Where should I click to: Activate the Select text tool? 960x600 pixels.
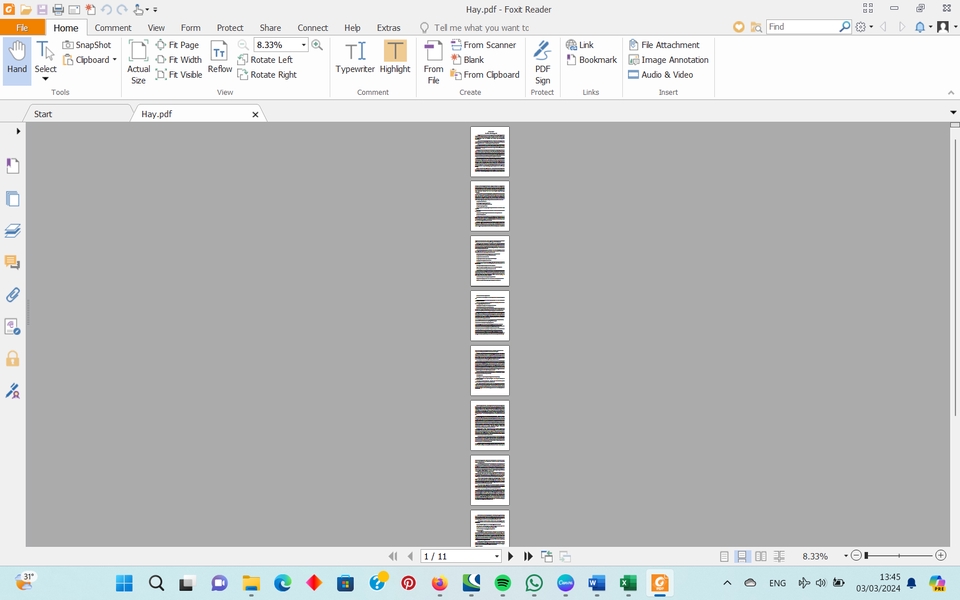[x=45, y=56]
